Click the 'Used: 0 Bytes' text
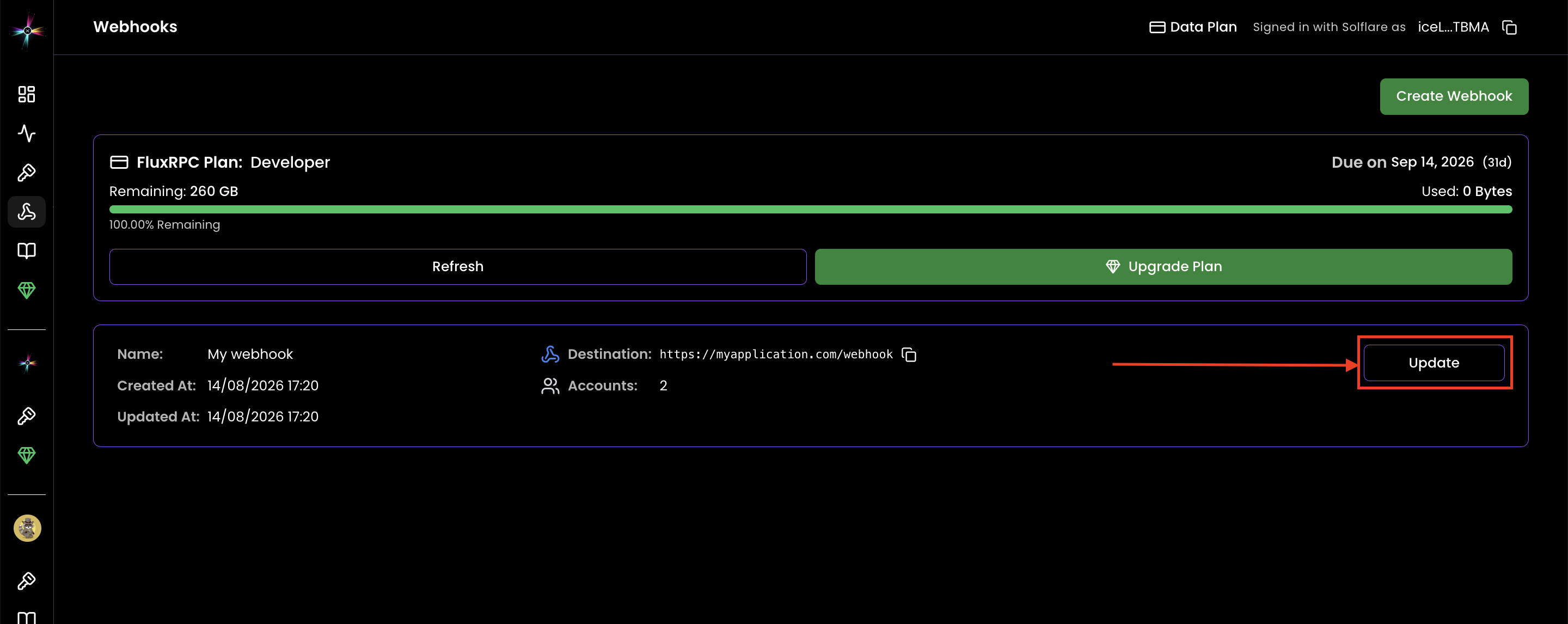Image resolution: width=1568 pixels, height=624 pixels. (1466, 191)
